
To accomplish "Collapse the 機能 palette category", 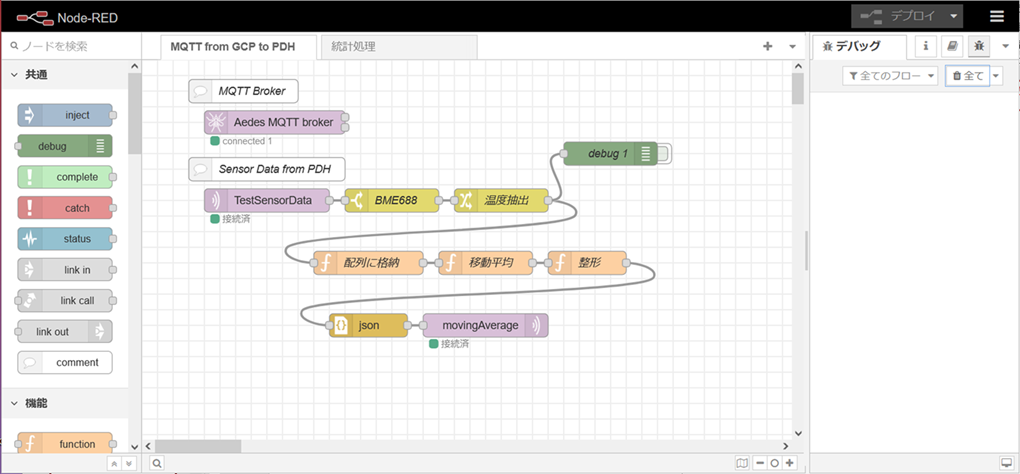I will pos(15,403).
